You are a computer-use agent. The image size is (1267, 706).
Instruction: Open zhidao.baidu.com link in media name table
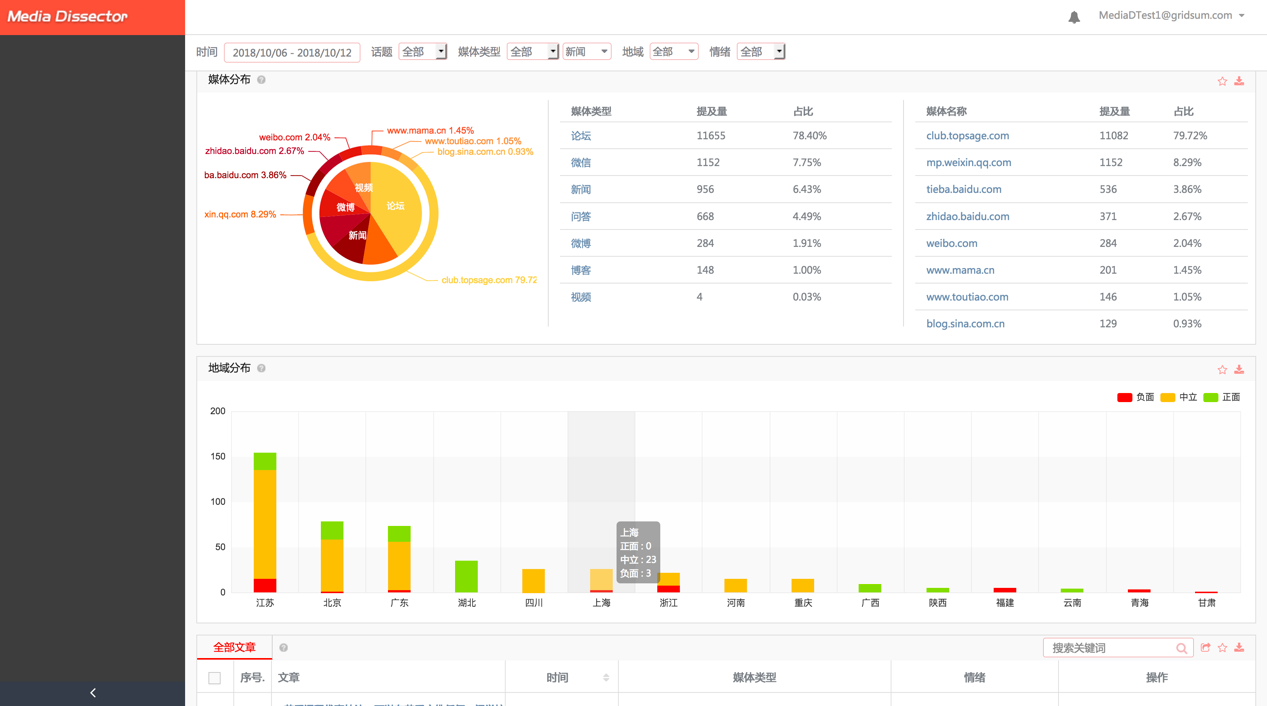[x=967, y=217]
